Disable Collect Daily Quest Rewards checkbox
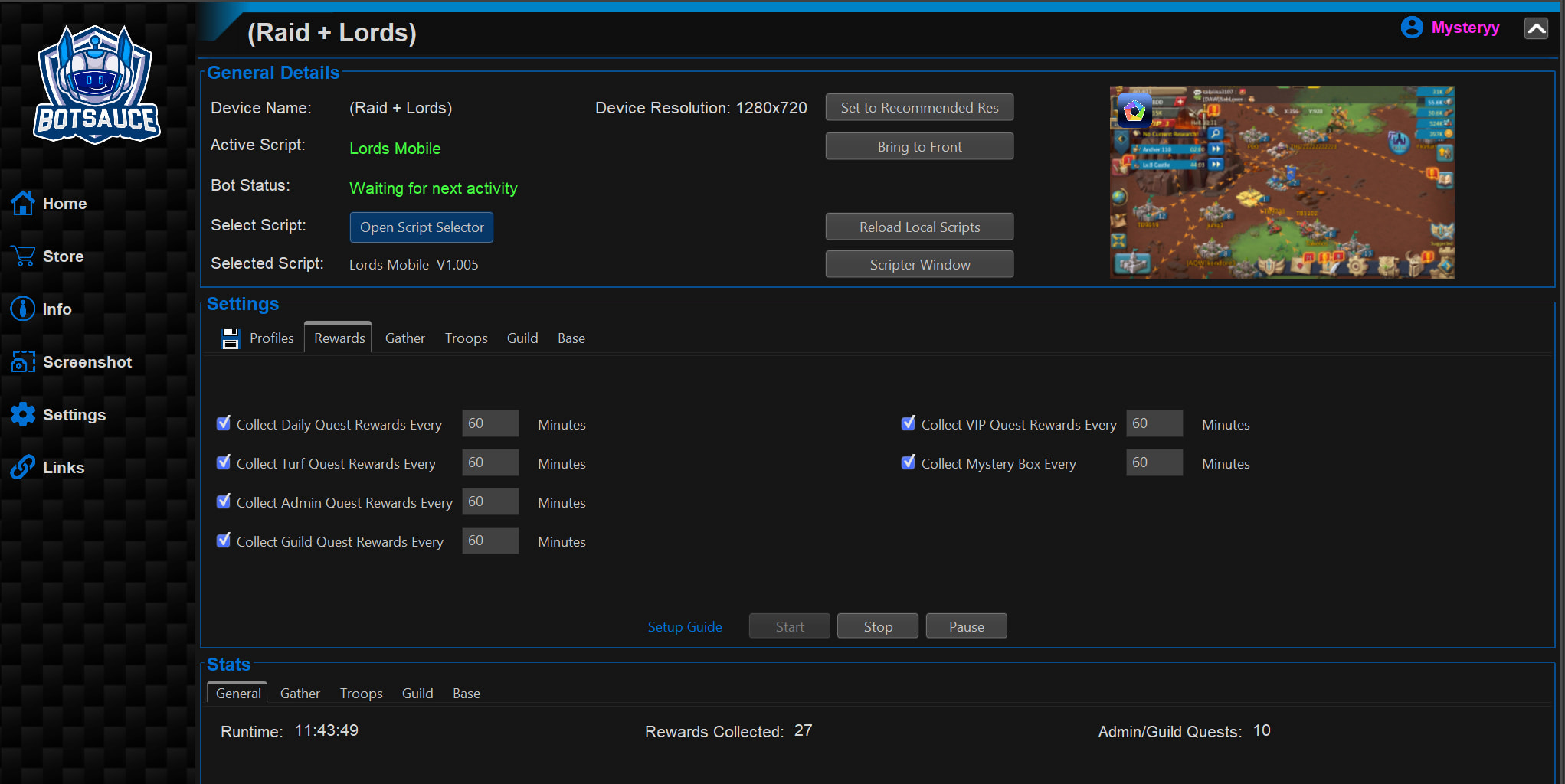The height and width of the screenshot is (784, 1565). [224, 423]
